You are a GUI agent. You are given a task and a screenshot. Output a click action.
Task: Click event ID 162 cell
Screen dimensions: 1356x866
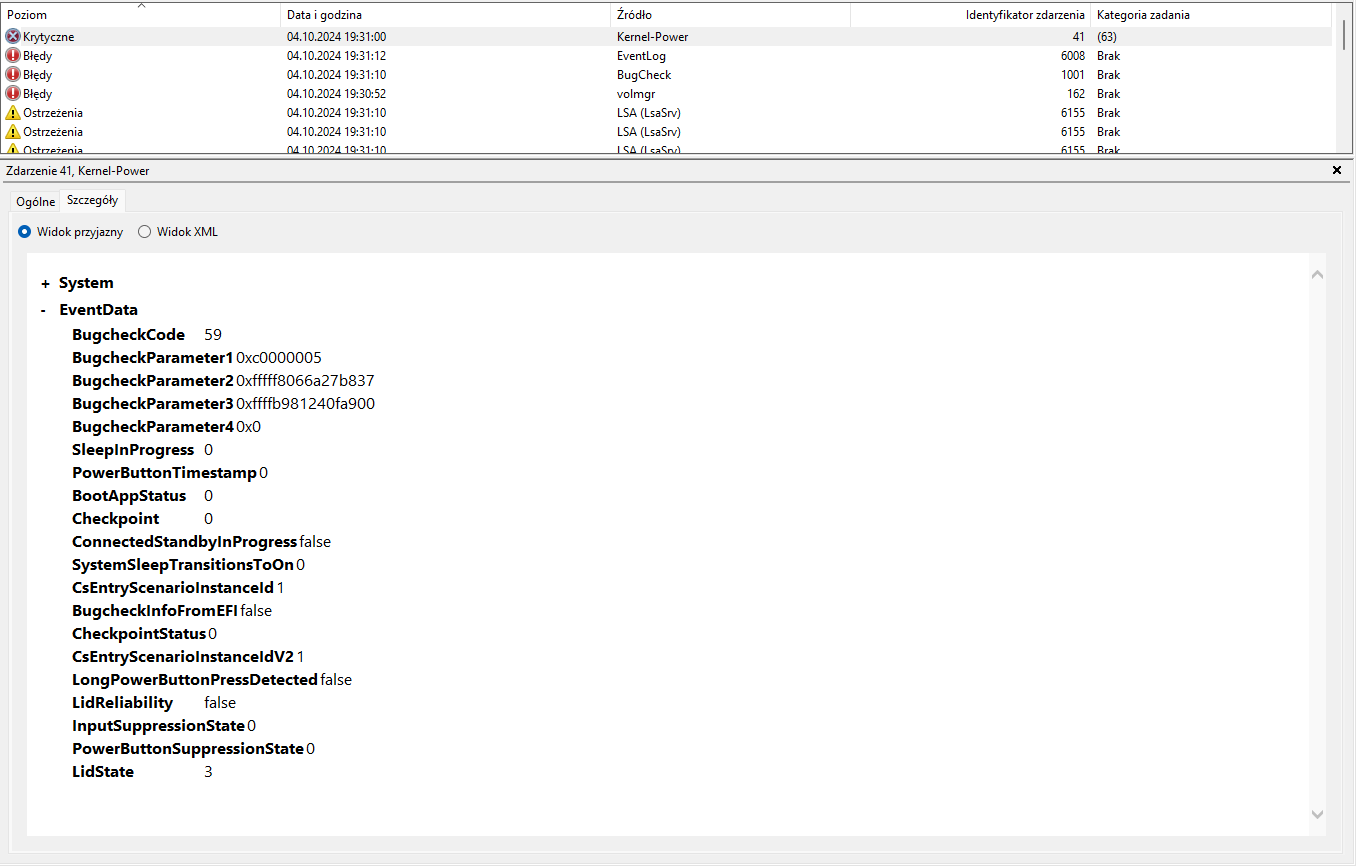[1076, 93]
